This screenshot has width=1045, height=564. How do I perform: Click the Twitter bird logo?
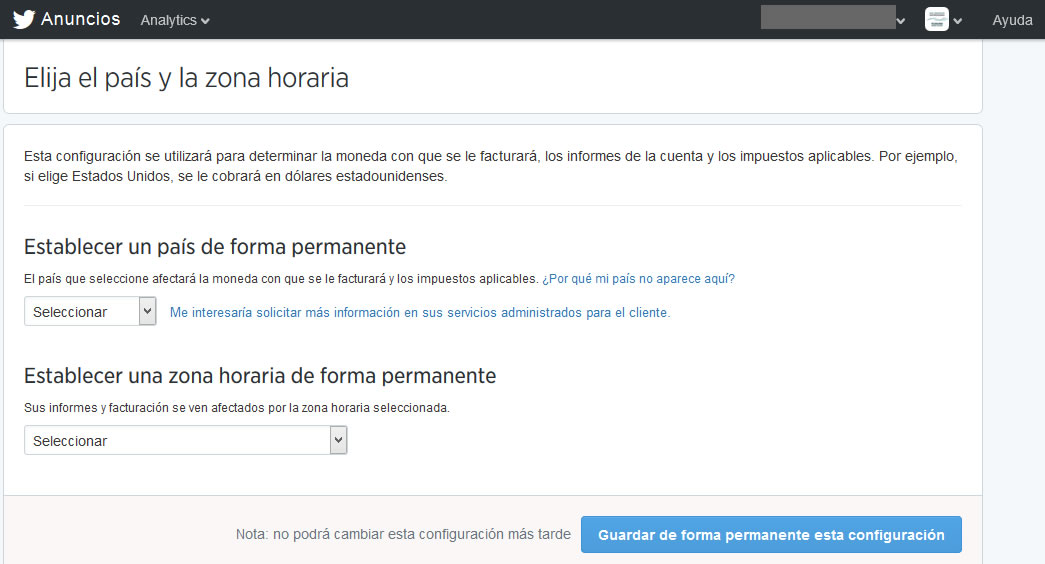click(24, 20)
